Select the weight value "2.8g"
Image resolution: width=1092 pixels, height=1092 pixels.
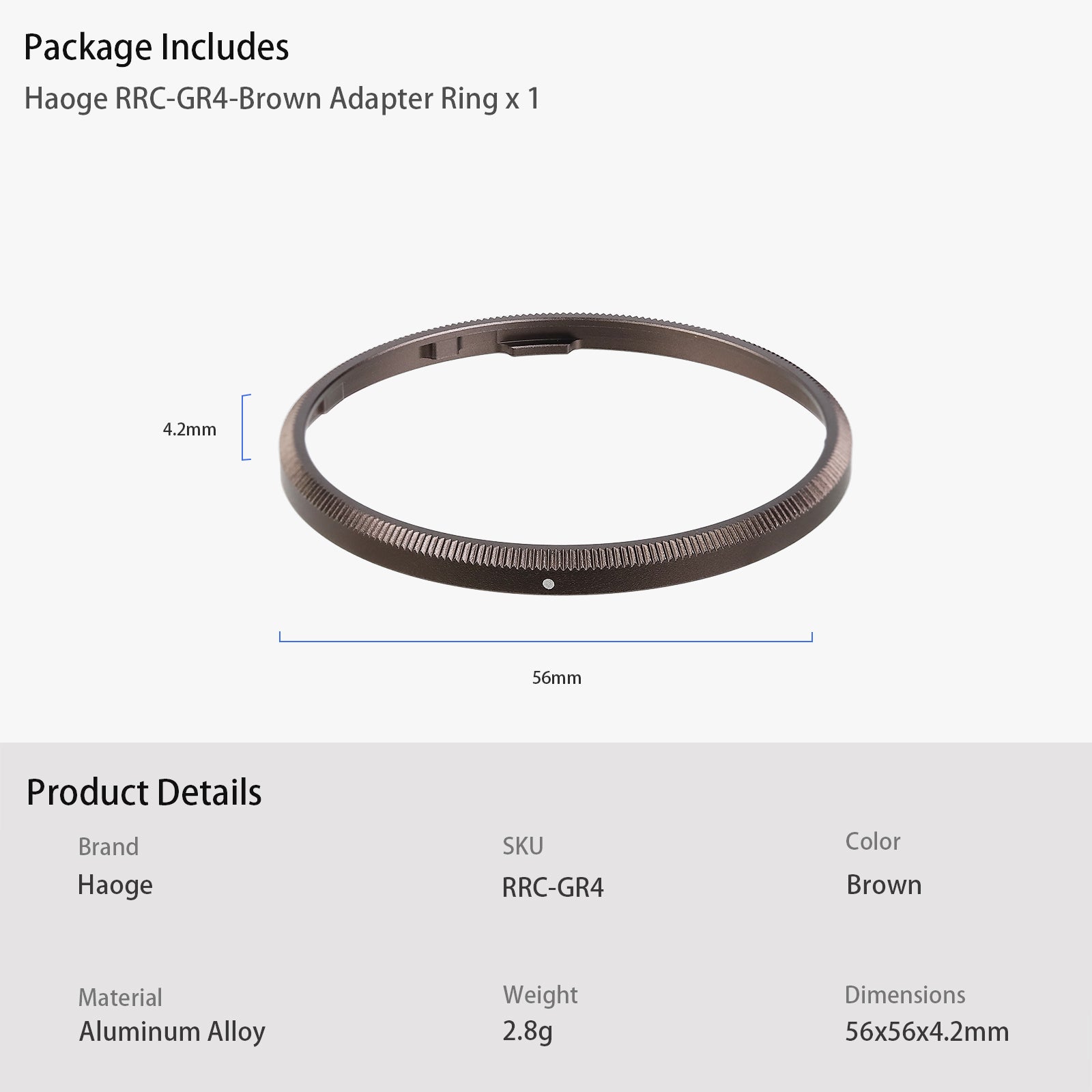(527, 1031)
